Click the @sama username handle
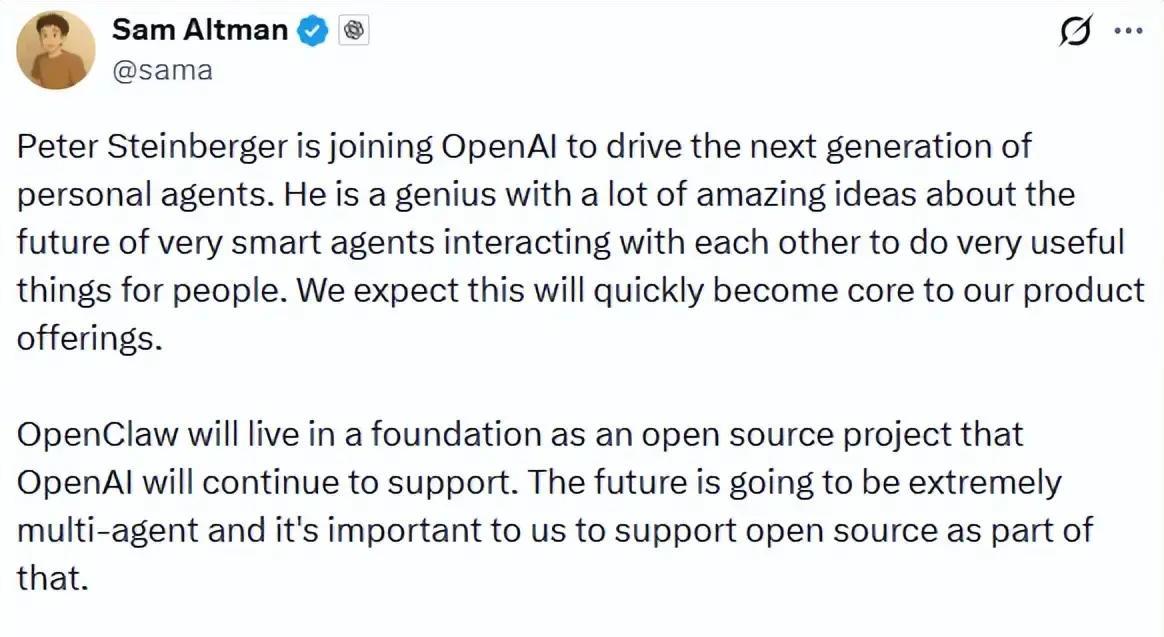The height and width of the screenshot is (637, 1164). 162,70
